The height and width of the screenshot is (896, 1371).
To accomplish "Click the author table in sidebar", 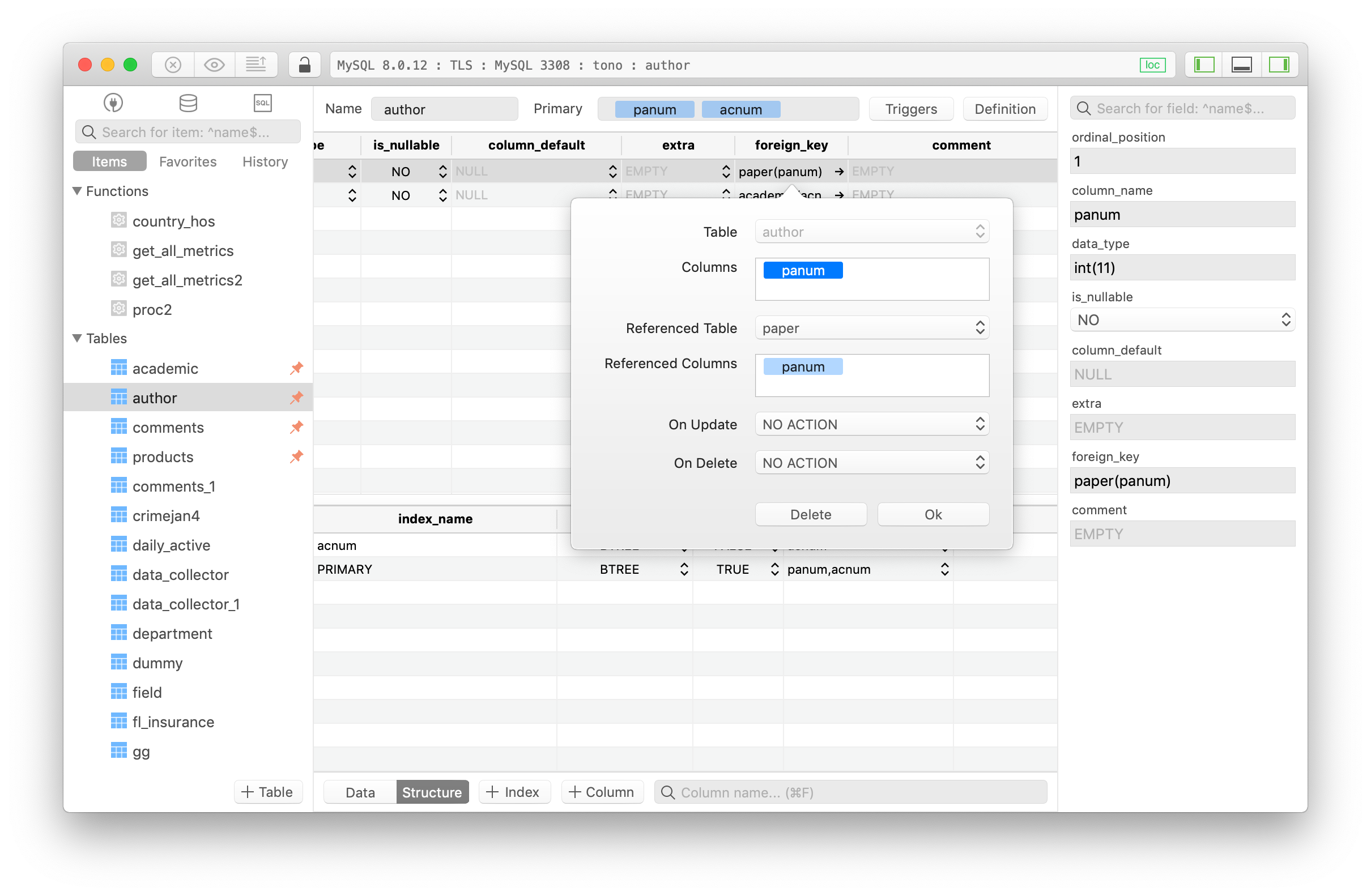I will (x=156, y=397).
